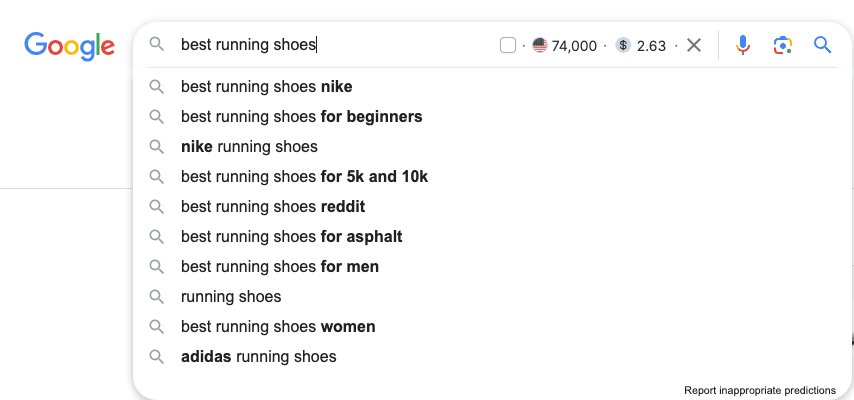Click the 2.63 CPC value
Viewport: 854px width, 400px height.
click(651, 46)
